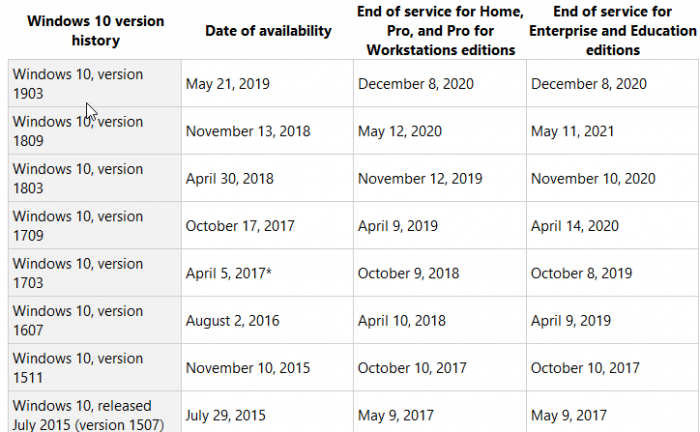Select the Windows 10, version 1511 cell
The width and height of the screenshot is (700, 432).
[78, 368]
